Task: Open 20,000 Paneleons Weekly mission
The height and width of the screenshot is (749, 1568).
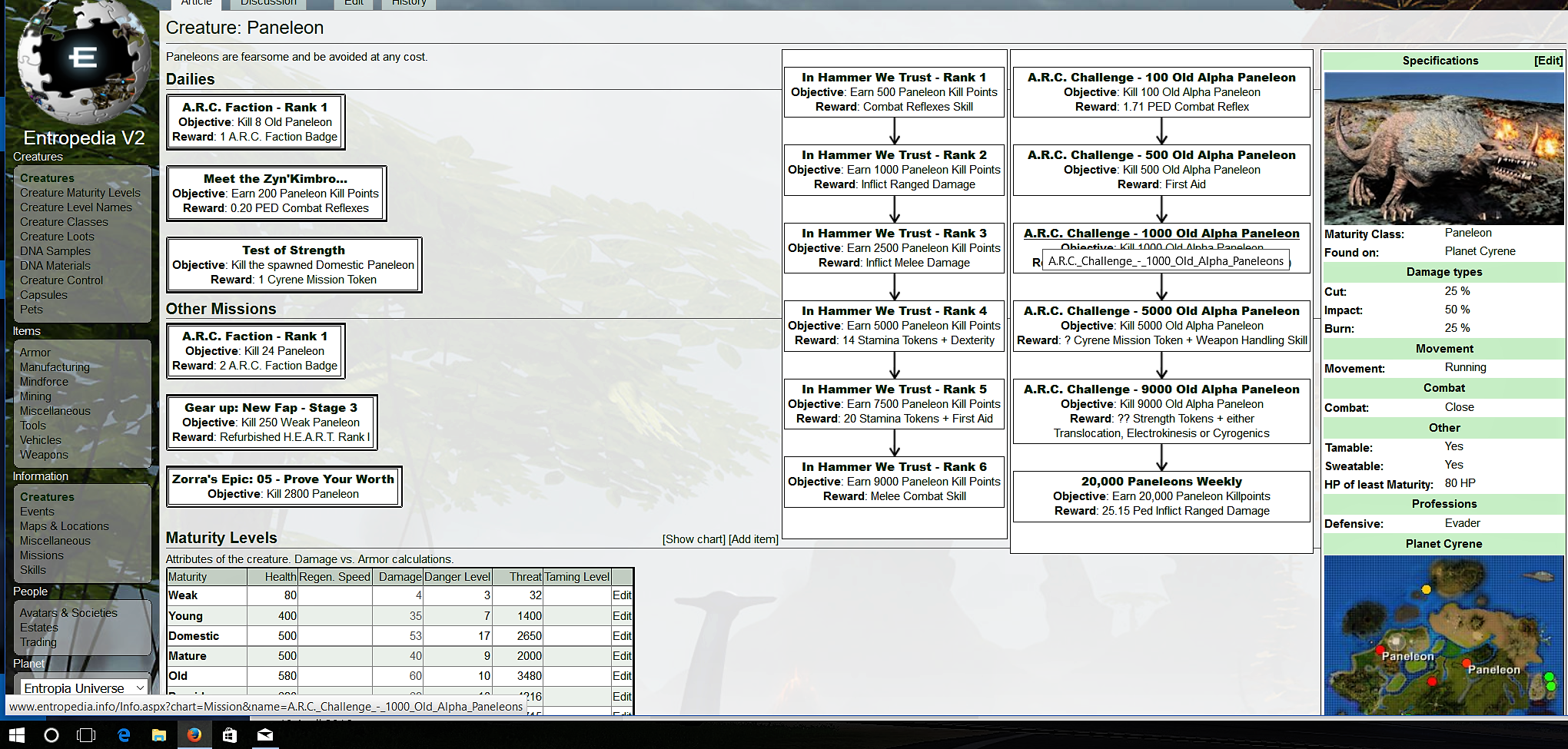Action: point(1161,482)
